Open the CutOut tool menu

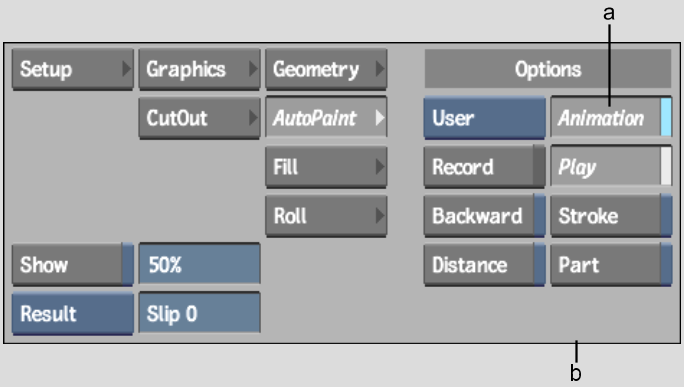pos(199,118)
